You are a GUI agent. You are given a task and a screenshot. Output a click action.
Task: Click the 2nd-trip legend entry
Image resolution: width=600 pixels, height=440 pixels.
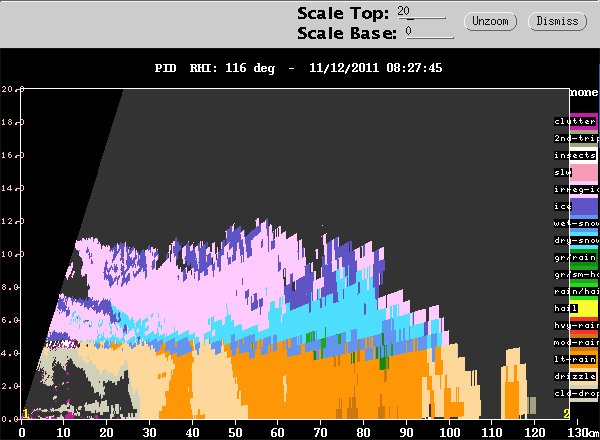coord(576,138)
